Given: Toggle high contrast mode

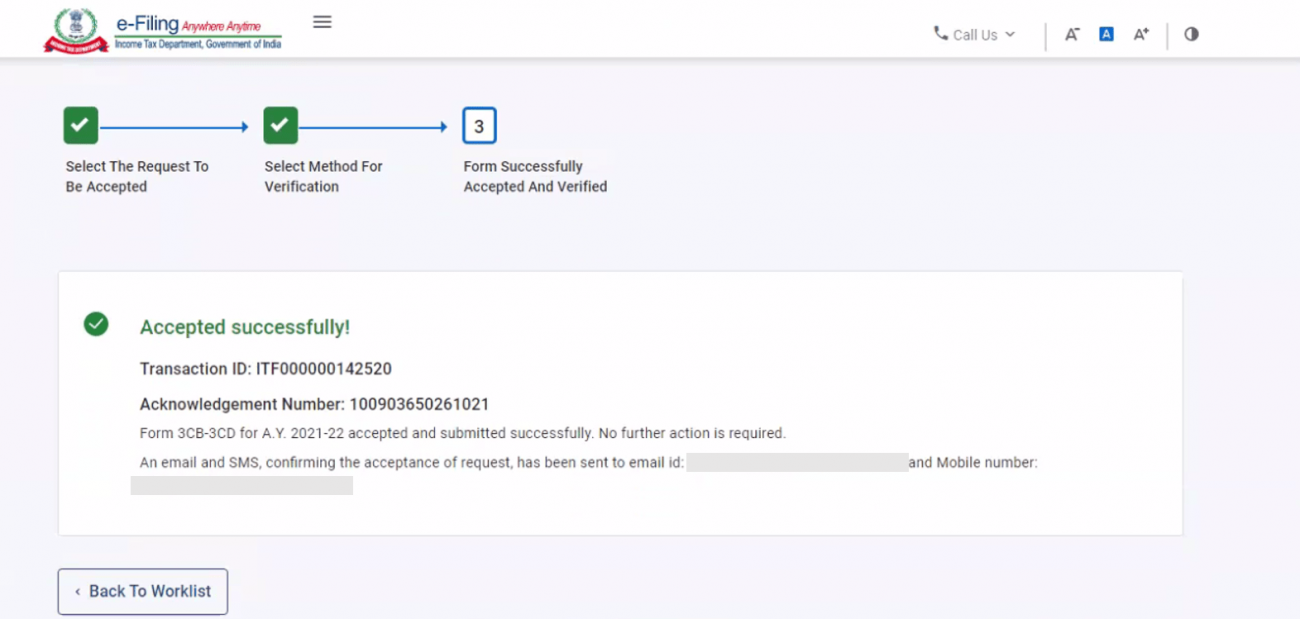Looking at the screenshot, I should point(1191,34).
